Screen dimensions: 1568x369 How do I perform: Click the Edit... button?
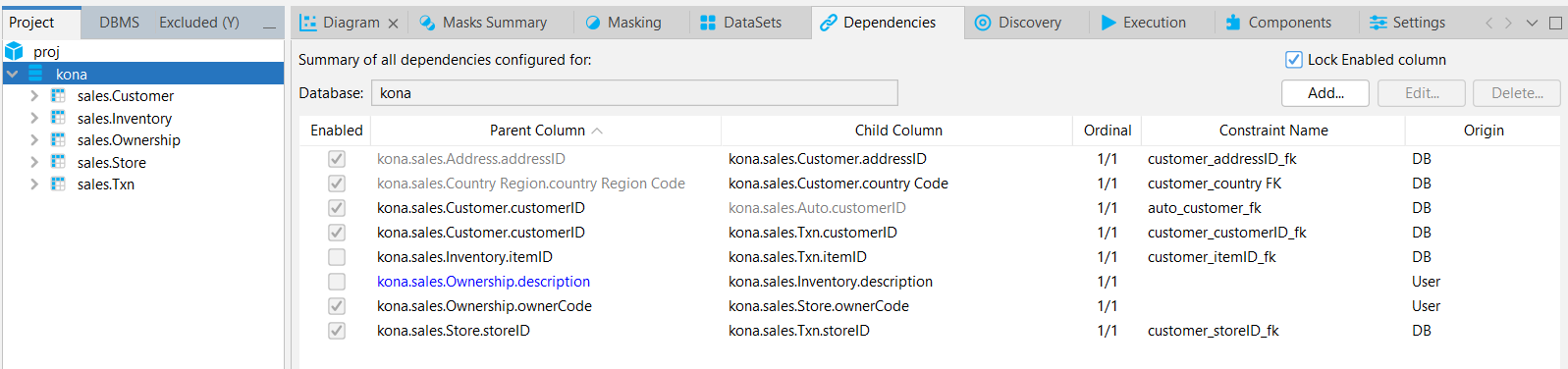point(1422,93)
